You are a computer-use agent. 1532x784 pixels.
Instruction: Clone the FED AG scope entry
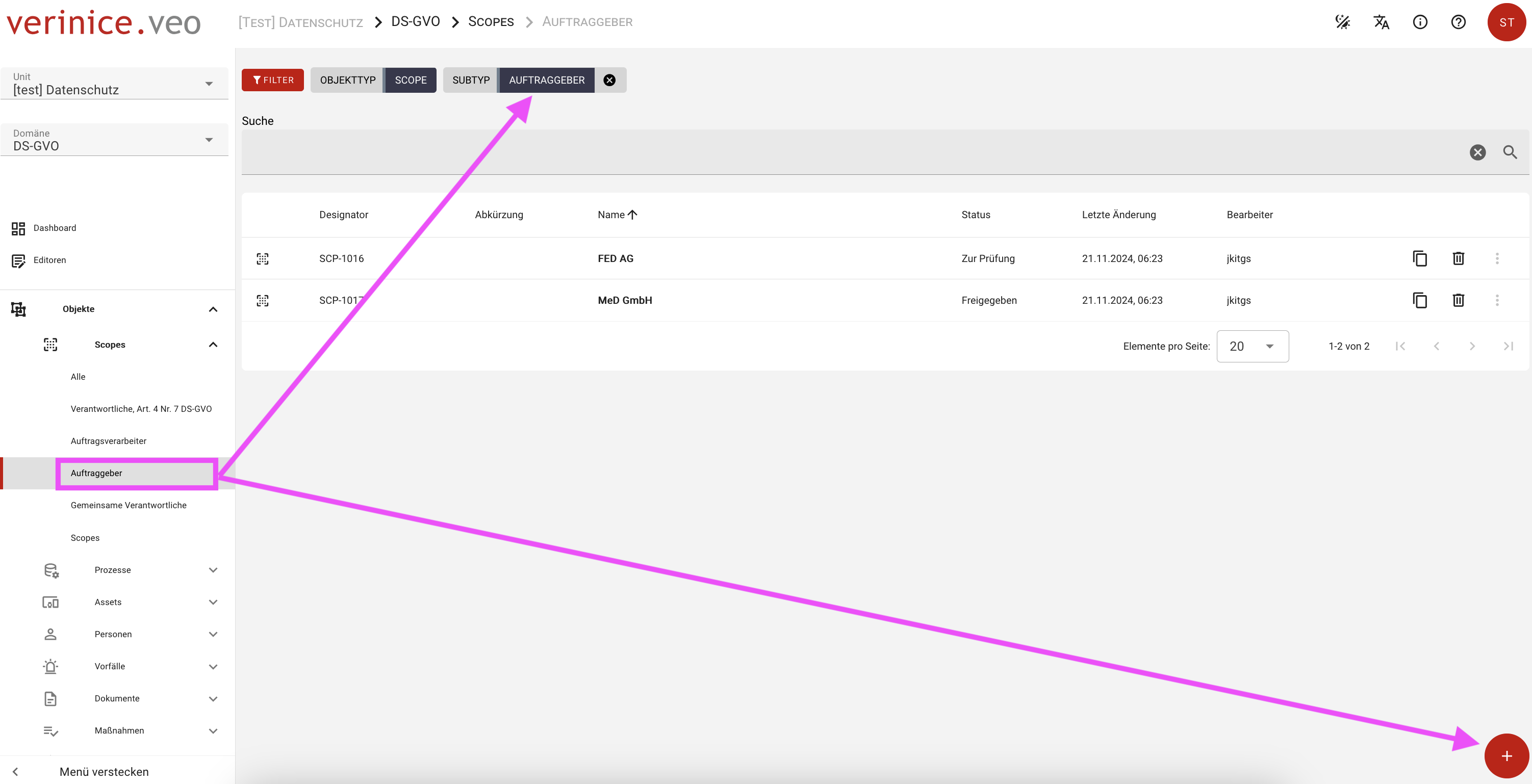coord(1420,258)
